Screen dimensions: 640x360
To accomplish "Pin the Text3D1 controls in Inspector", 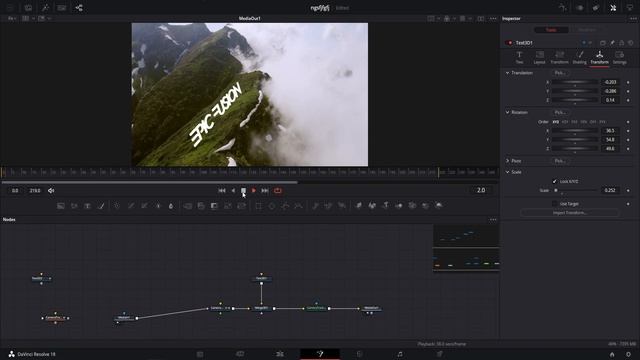I will click(612, 43).
